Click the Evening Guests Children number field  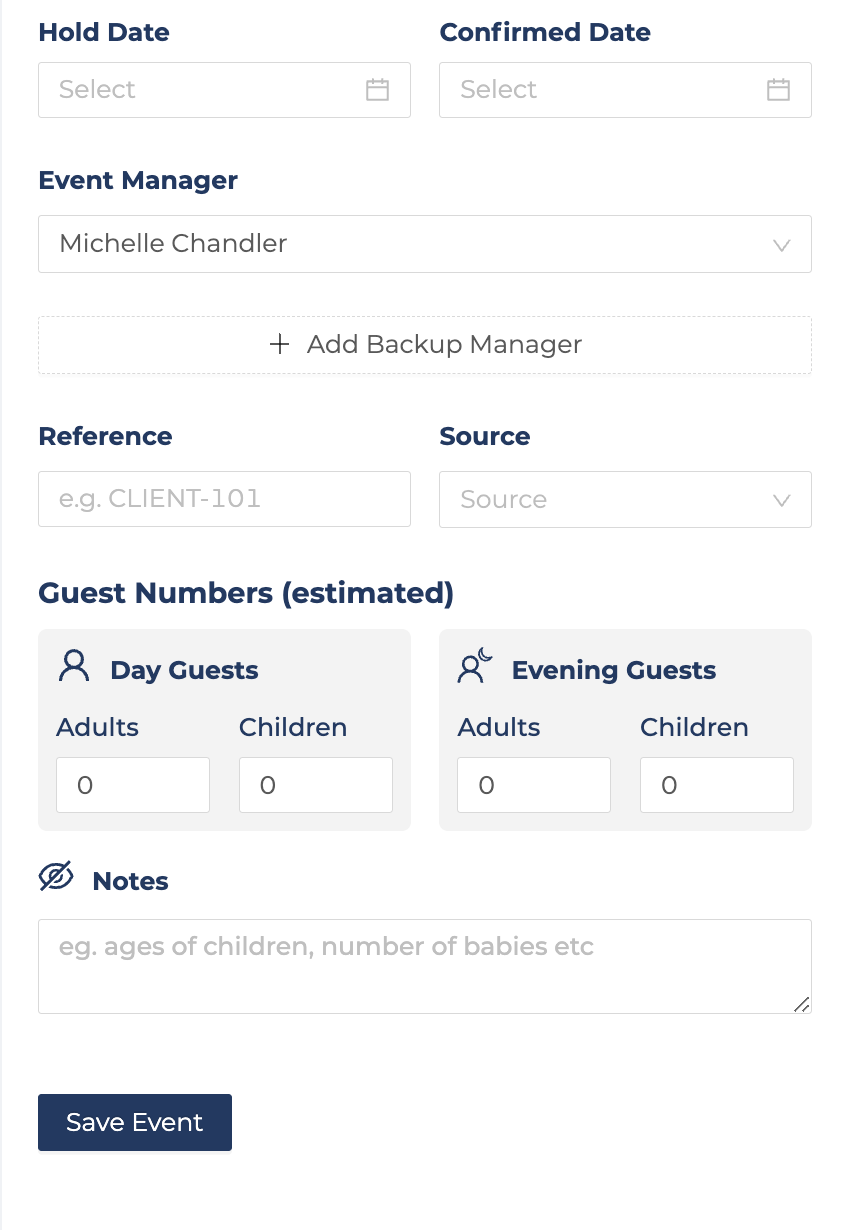717,785
